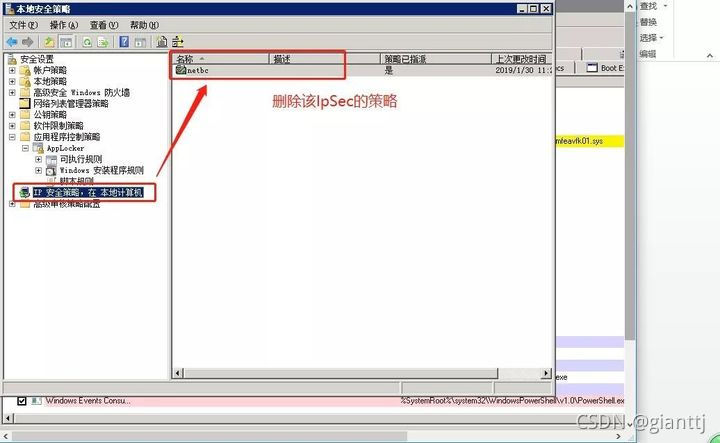Click the policy list scrollbar right arrow
This screenshot has height=443, width=720.
coord(546,373)
